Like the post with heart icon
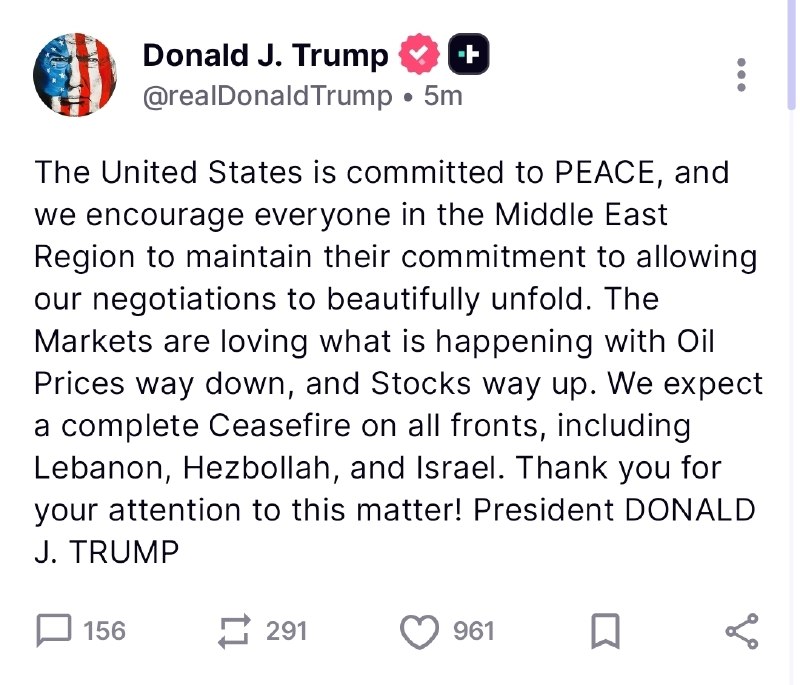The width and height of the screenshot is (800, 685). pos(419,631)
